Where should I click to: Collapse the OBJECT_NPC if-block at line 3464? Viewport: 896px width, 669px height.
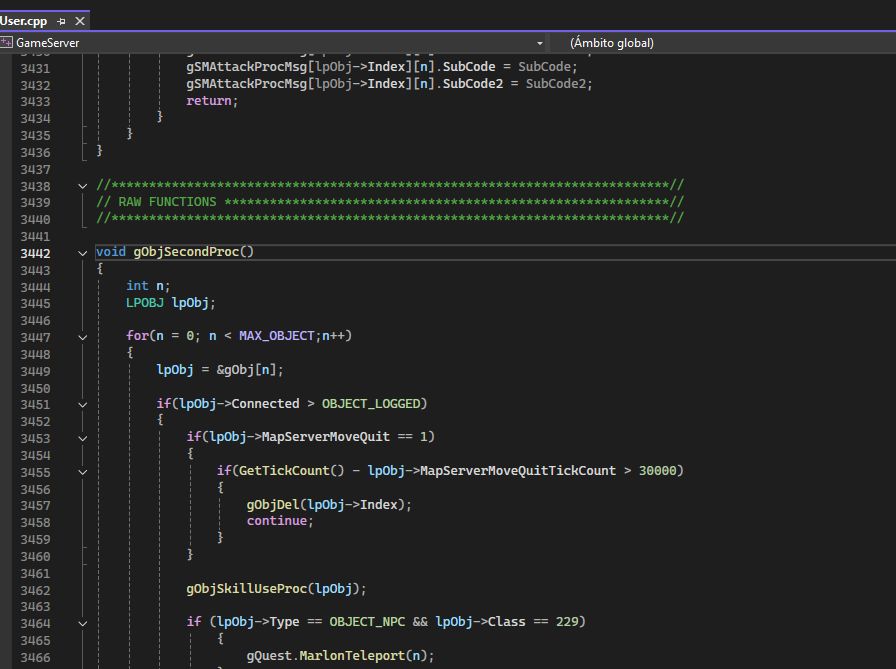83,623
